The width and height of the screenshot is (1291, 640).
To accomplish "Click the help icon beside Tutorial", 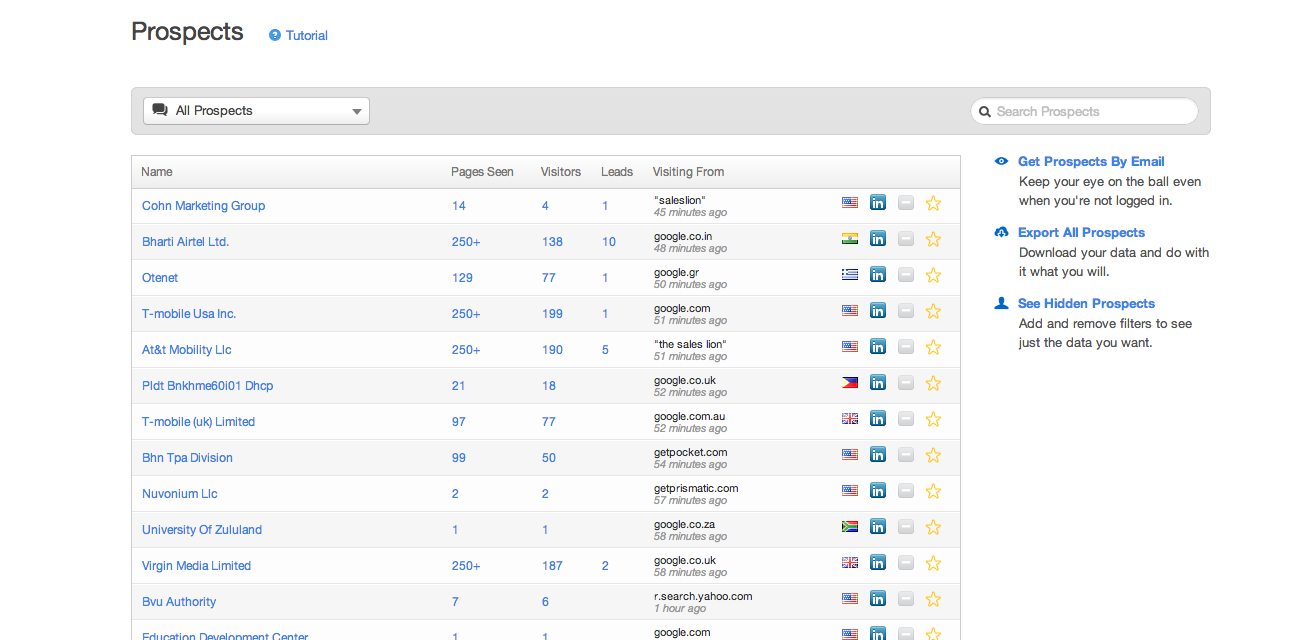I will pyautogui.click(x=275, y=35).
